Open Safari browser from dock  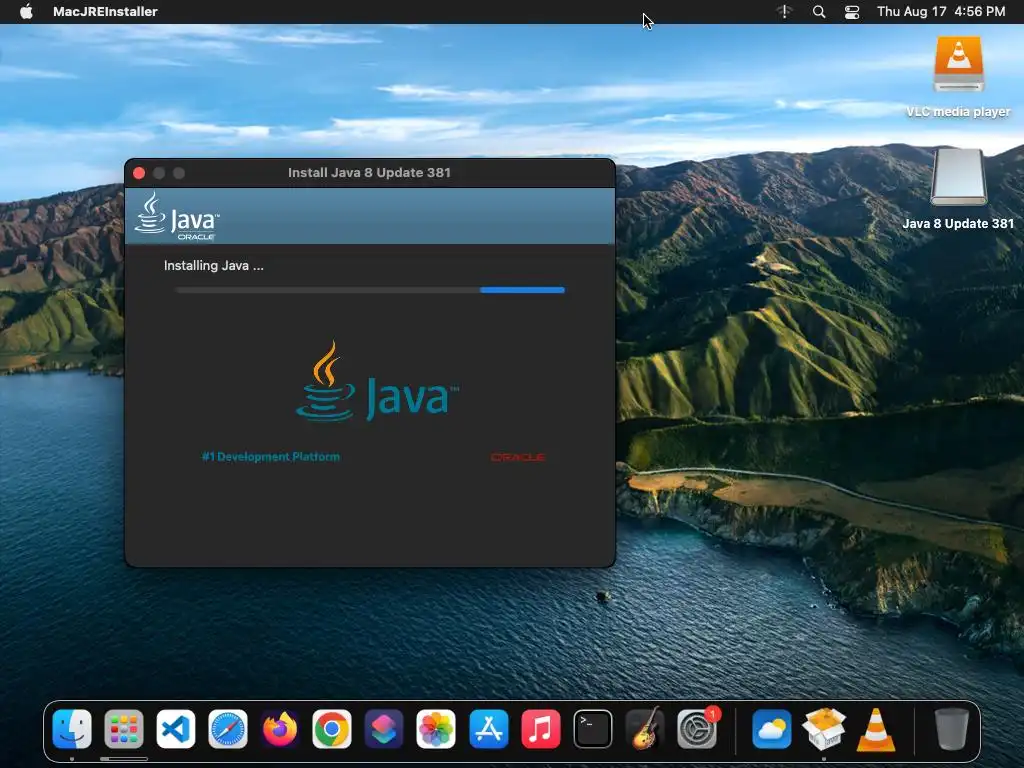[228, 729]
